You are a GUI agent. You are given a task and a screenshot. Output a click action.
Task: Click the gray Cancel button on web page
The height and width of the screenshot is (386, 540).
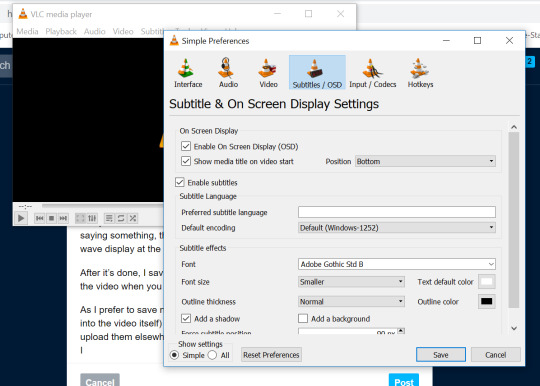[x=100, y=381]
